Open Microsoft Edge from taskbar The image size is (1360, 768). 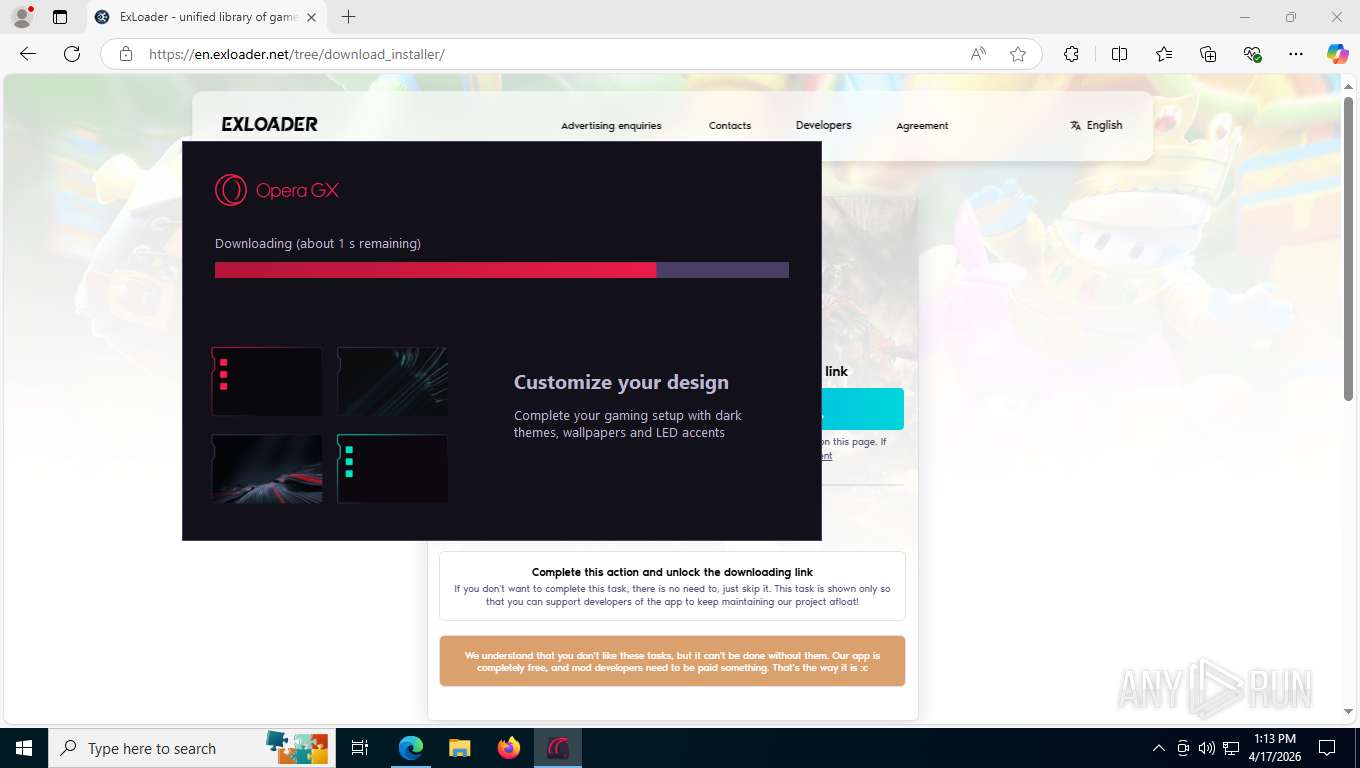pyautogui.click(x=410, y=748)
